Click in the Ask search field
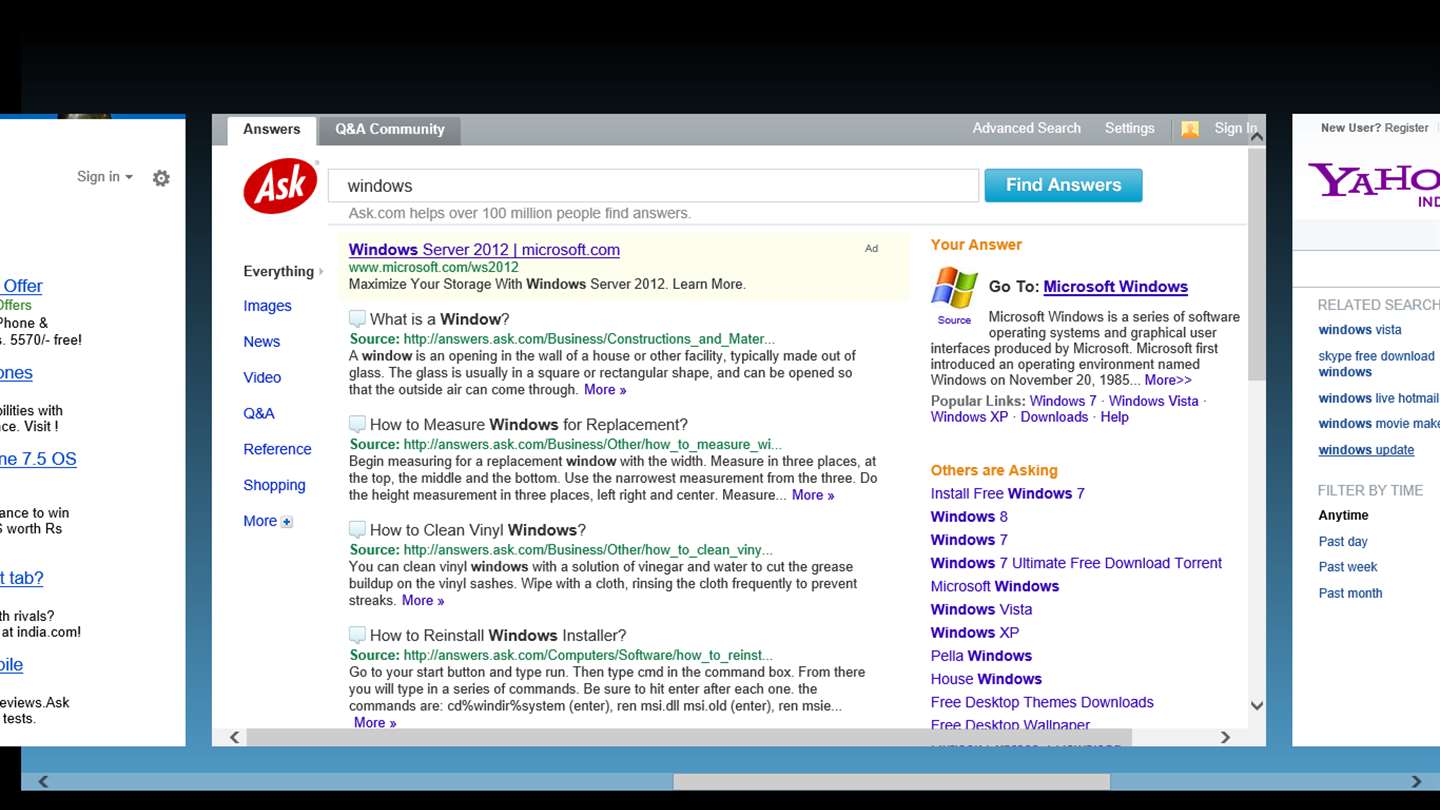 (653, 186)
